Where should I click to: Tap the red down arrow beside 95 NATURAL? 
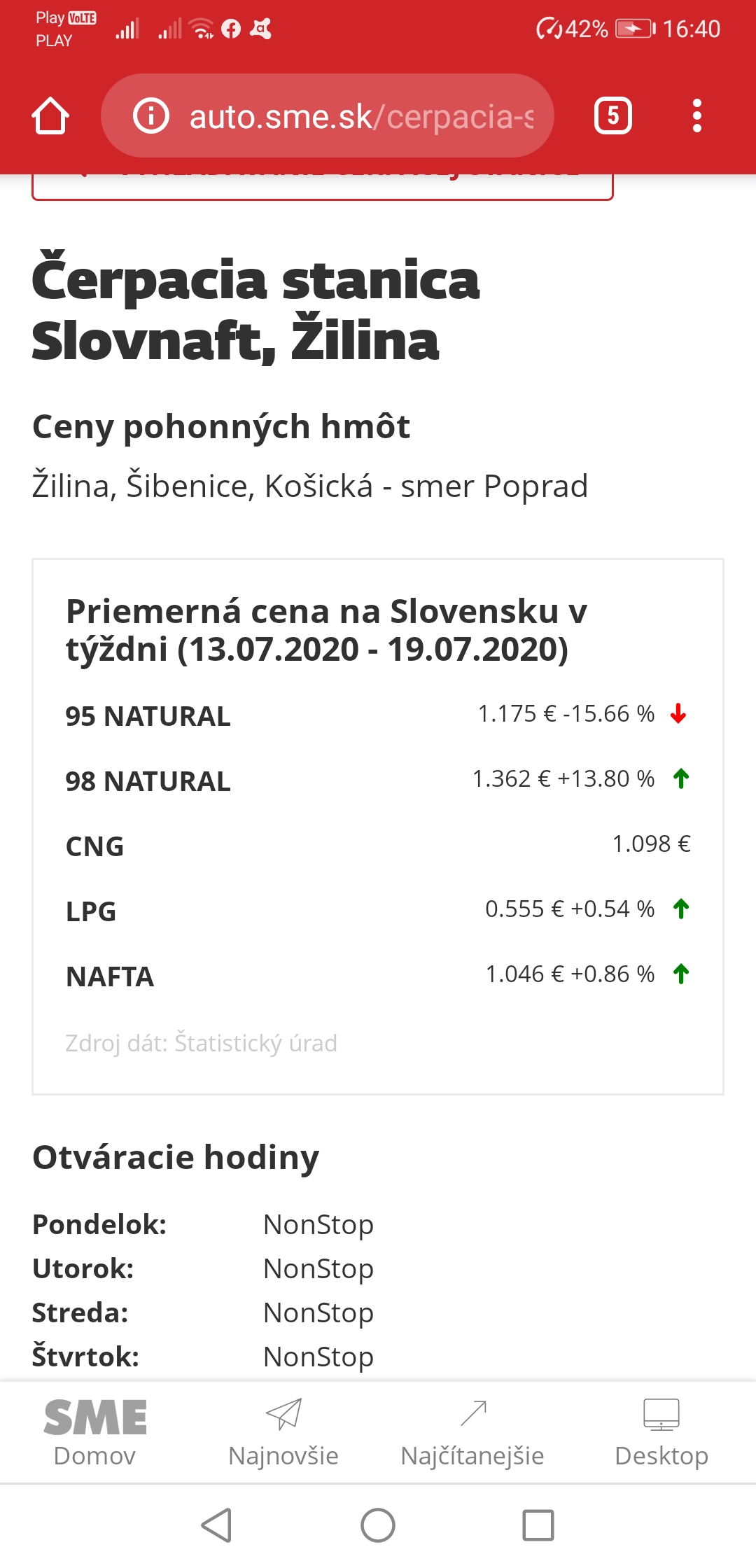(678, 714)
